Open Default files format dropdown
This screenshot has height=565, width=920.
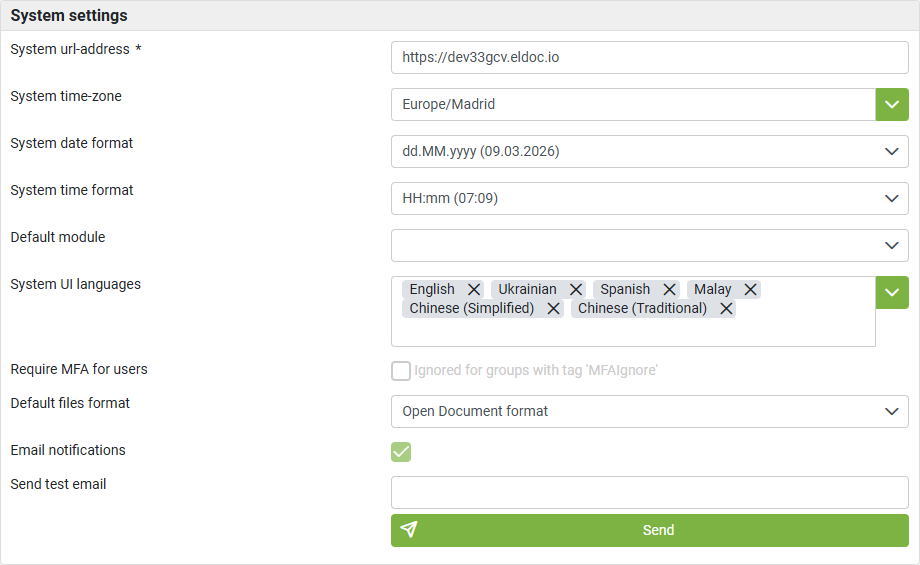(650, 411)
